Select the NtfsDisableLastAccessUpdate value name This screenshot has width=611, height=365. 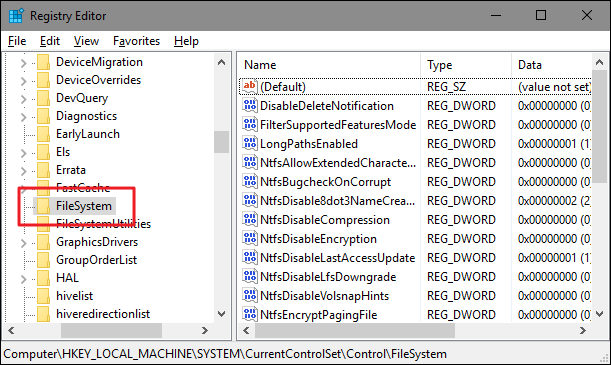[337, 258]
